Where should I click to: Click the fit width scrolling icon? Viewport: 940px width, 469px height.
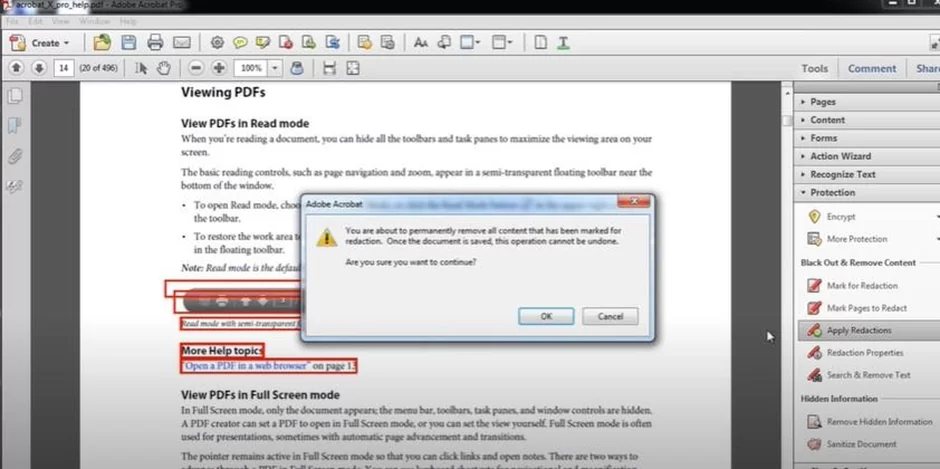329,68
